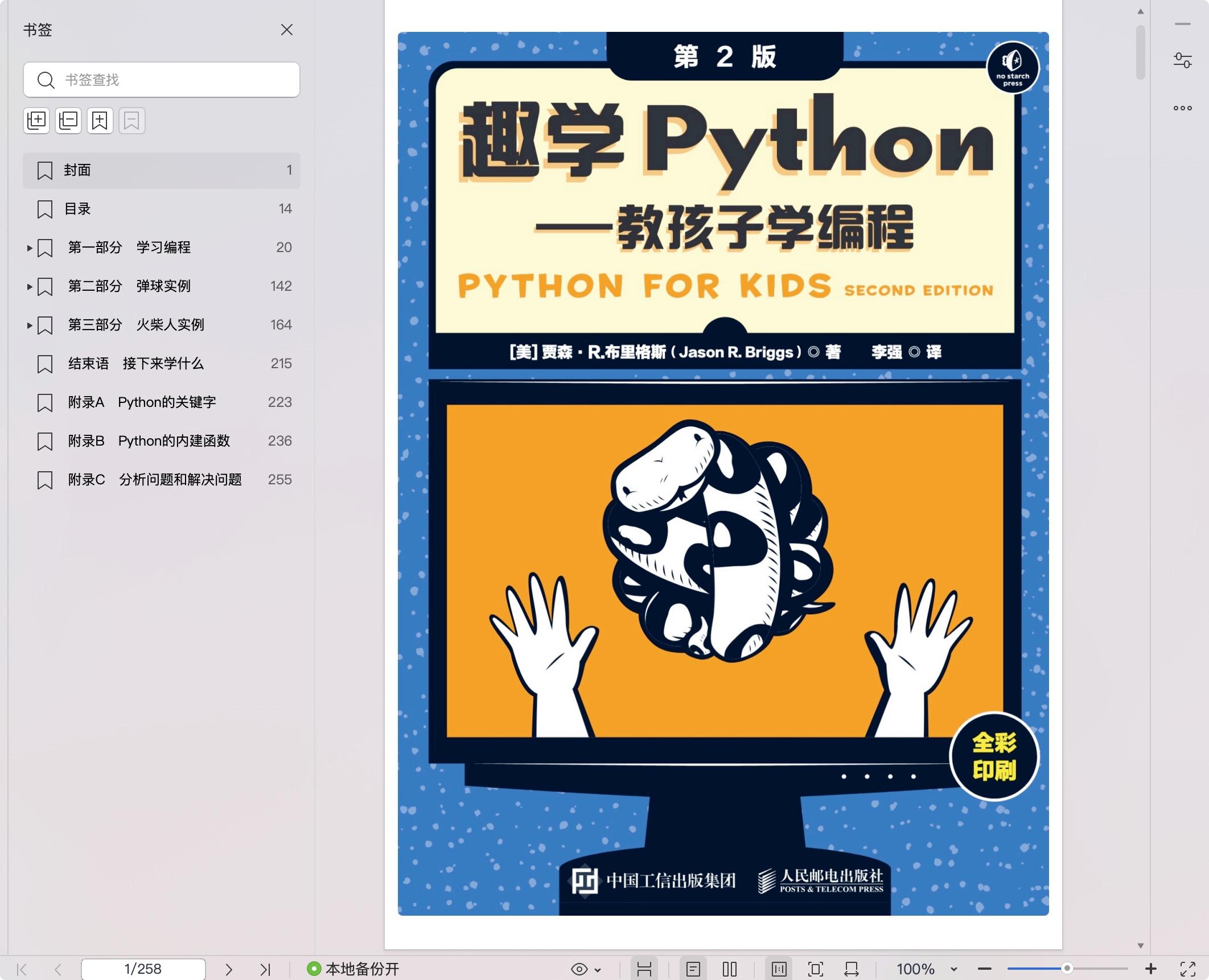Select the 封面 bookmark
Screen dimensions: 1209x980
click(x=162, y=170)
